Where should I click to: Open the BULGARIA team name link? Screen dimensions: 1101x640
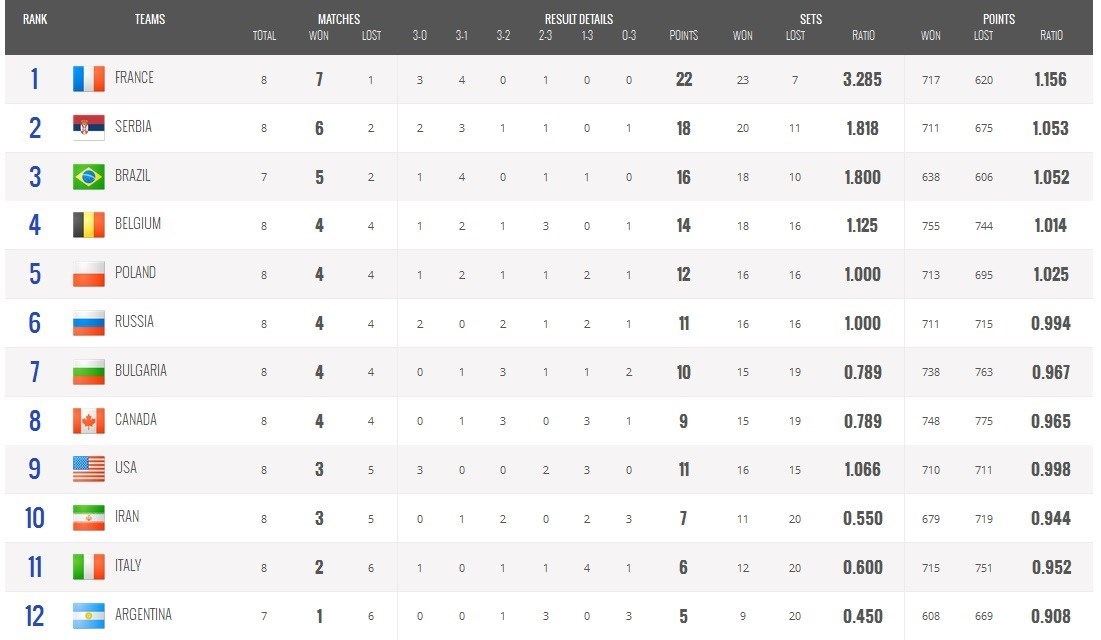coord(141,371)
